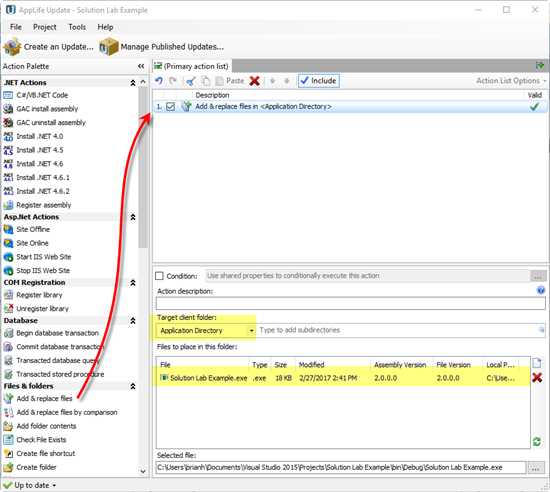
Task: Click the subdirectories input field
Action: tap(398, 330)
